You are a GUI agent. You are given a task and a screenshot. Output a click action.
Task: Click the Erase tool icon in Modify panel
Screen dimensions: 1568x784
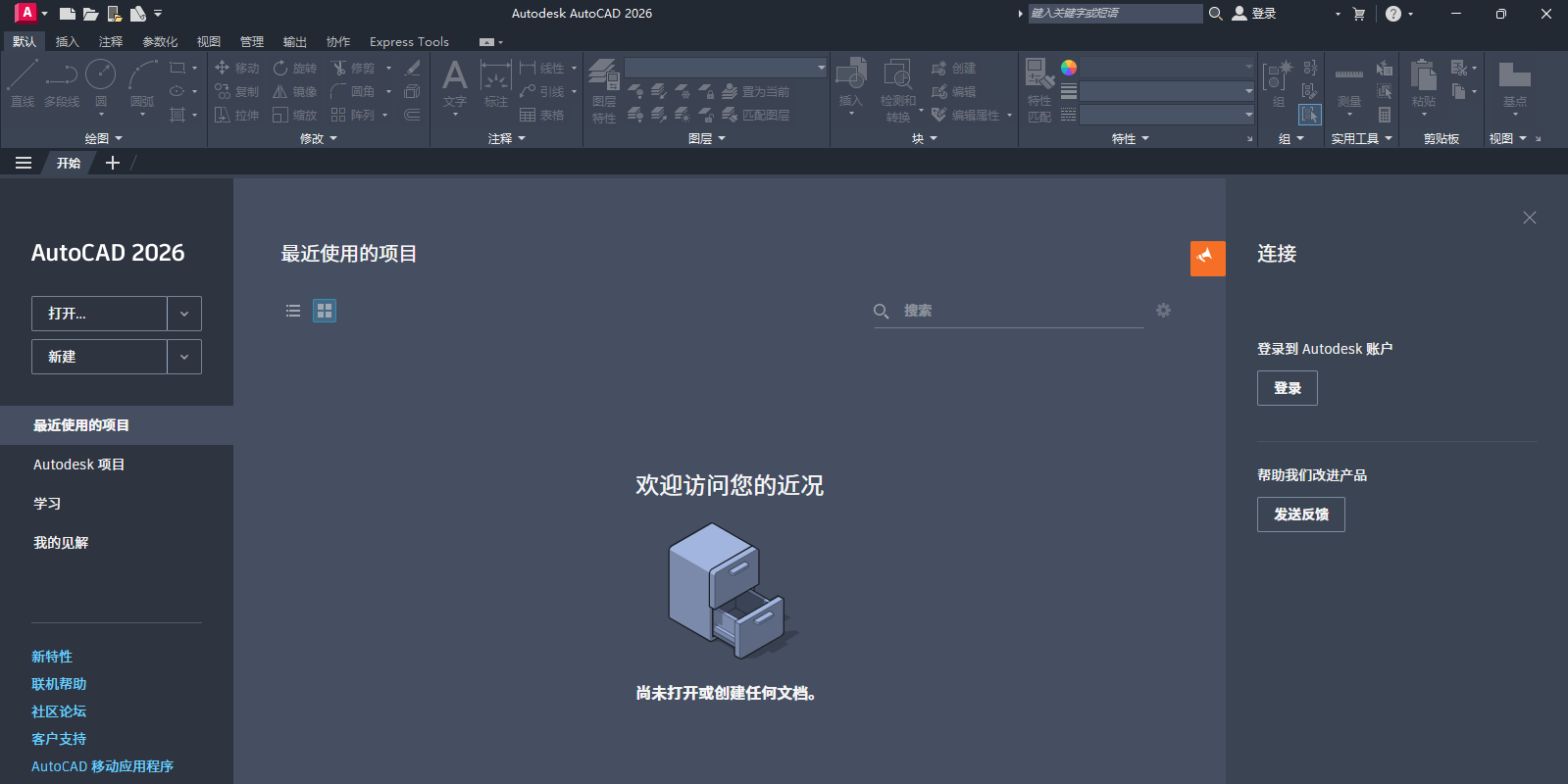pyautogui.click(x=413, y=68)
